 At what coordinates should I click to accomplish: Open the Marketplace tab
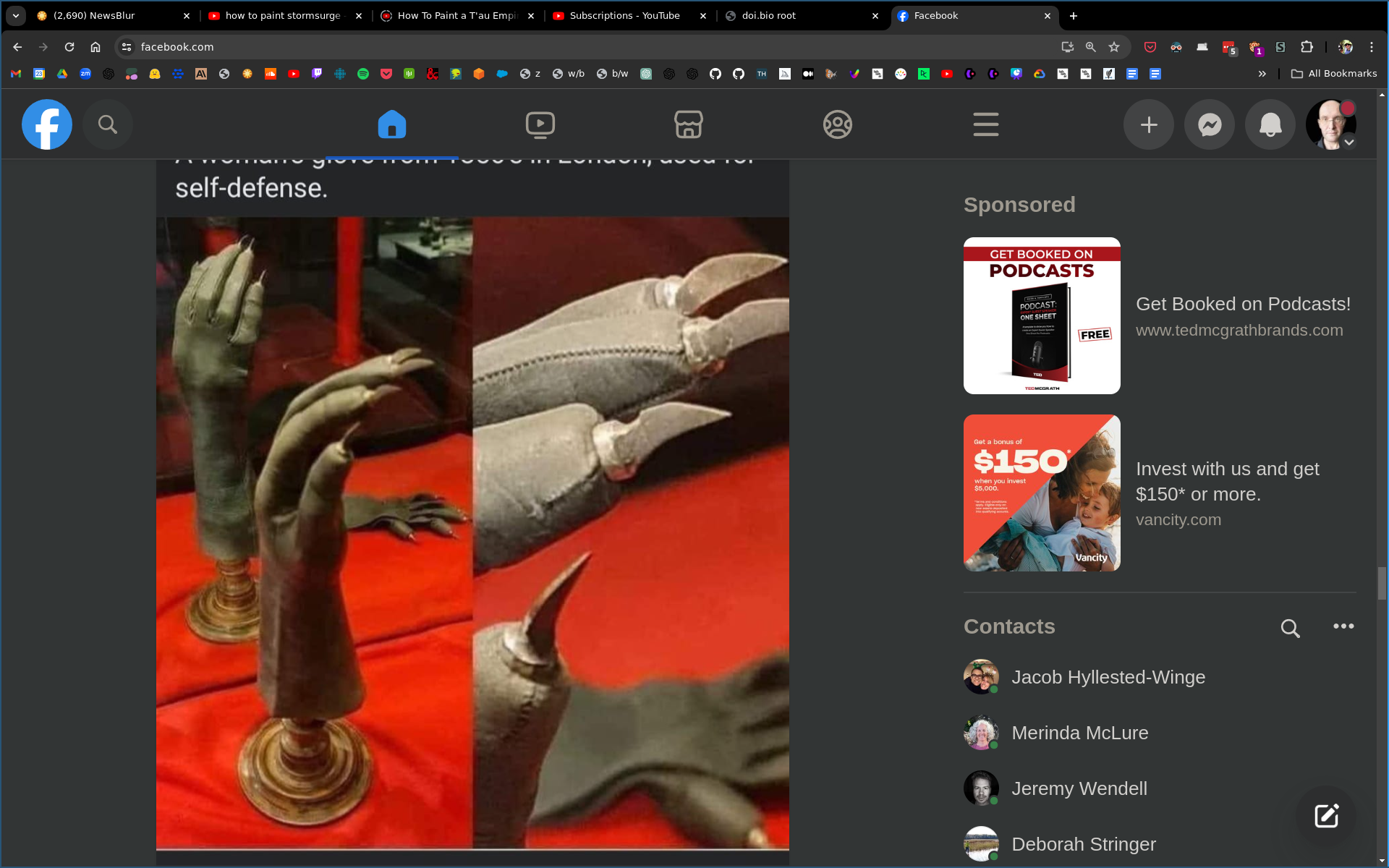[x=688, y=124]
